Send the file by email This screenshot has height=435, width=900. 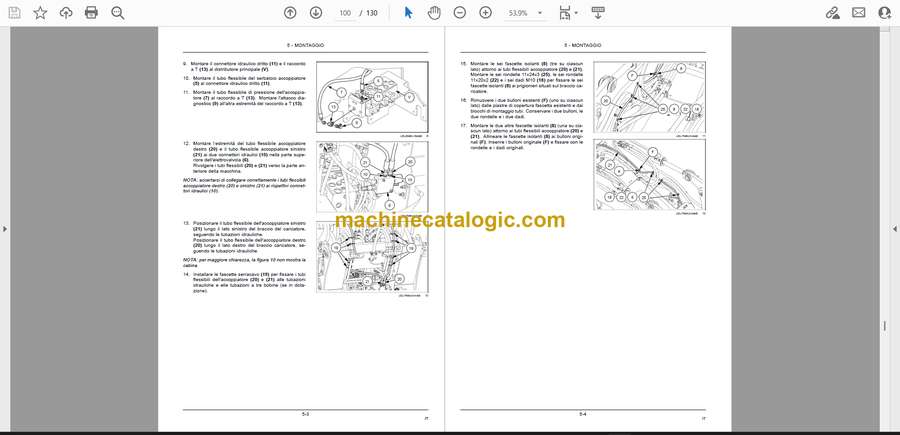[x=859, y=13]
